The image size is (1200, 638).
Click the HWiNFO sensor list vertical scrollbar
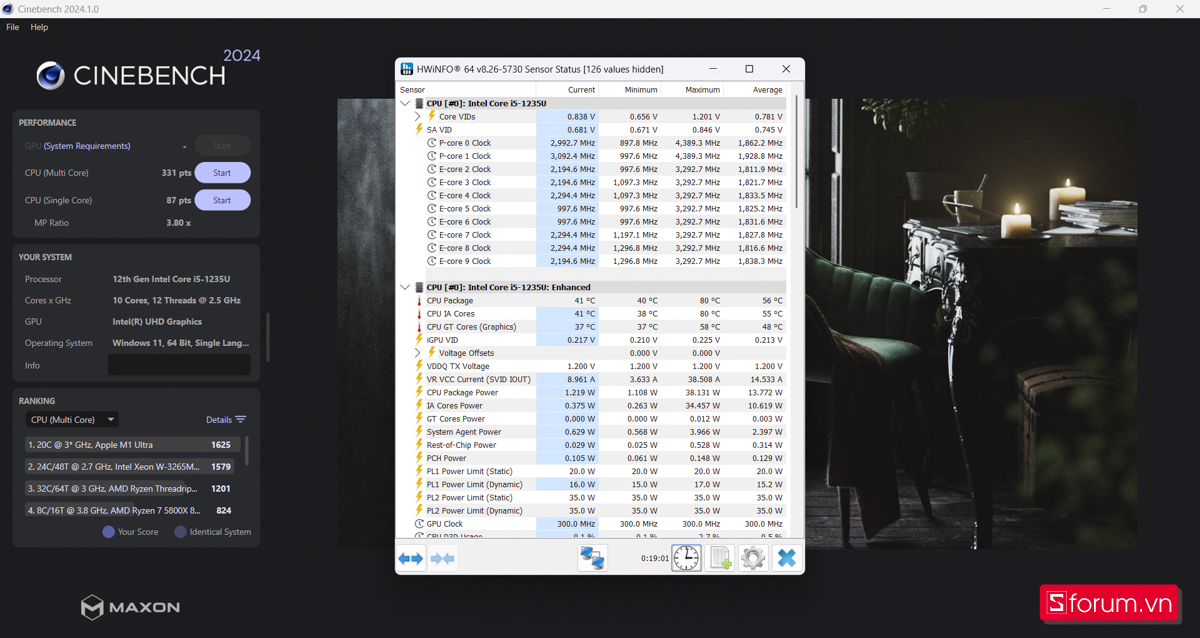(797, 150)
